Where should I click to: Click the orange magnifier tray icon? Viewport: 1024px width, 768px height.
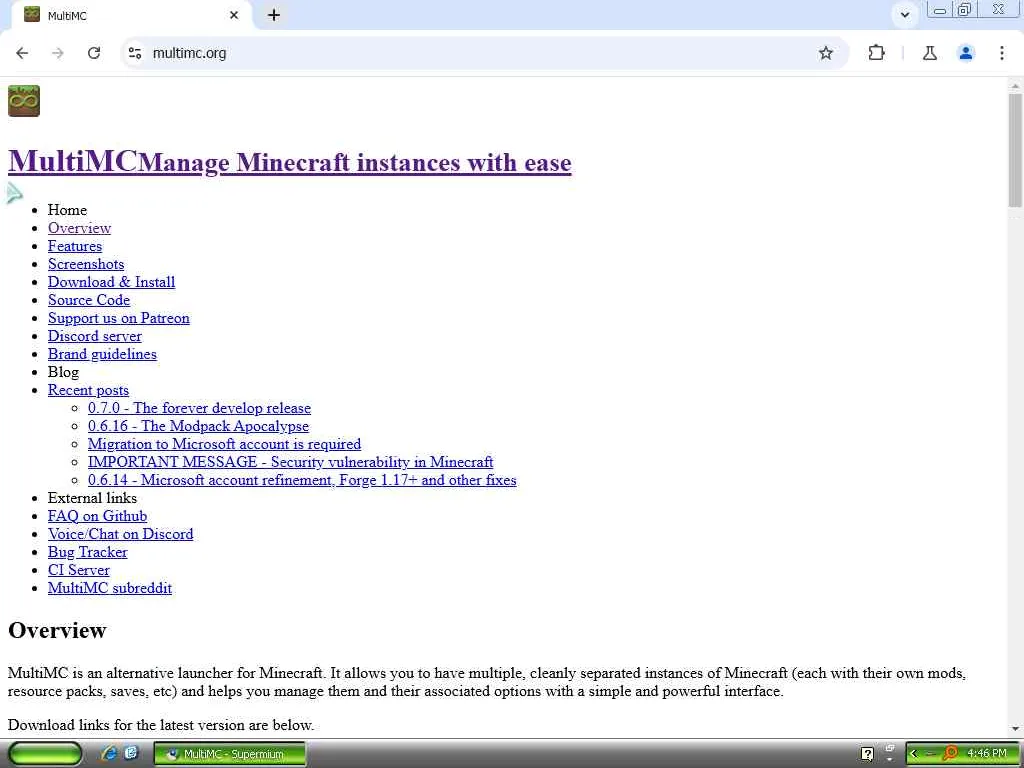coord(950,754)
